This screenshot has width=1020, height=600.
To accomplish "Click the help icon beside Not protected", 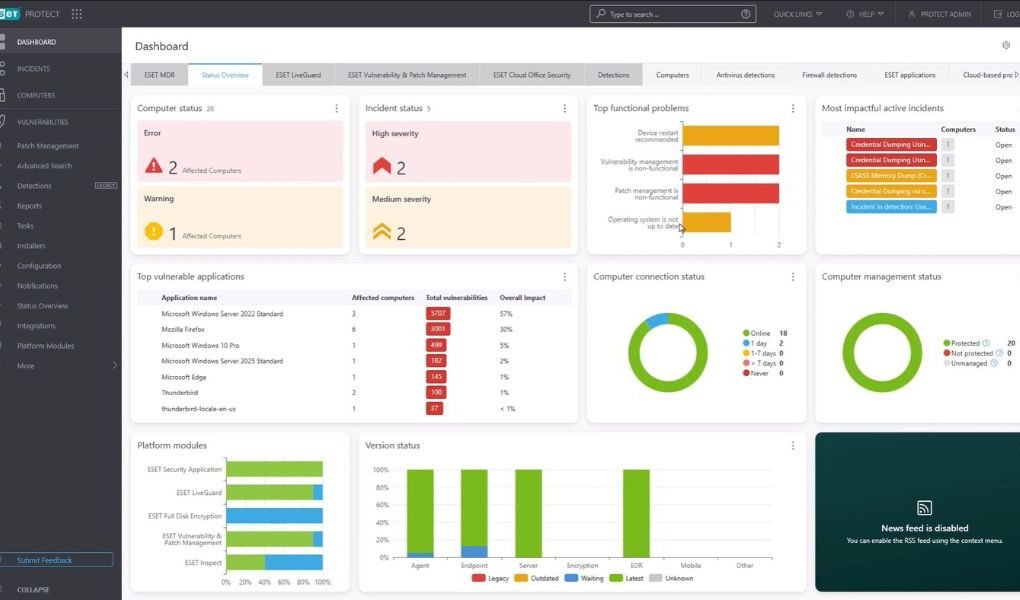I will [999, 353].
